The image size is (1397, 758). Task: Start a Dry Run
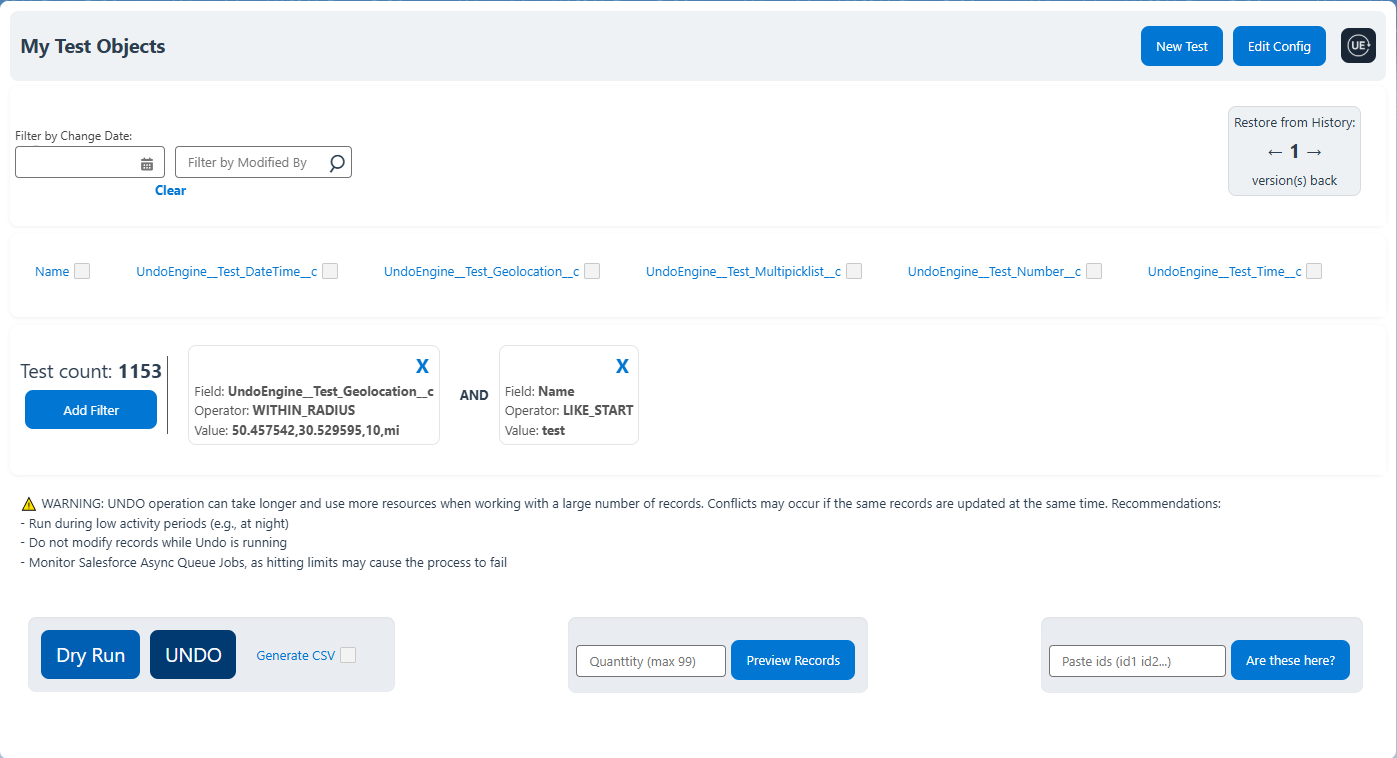click(x=90, y=655)
